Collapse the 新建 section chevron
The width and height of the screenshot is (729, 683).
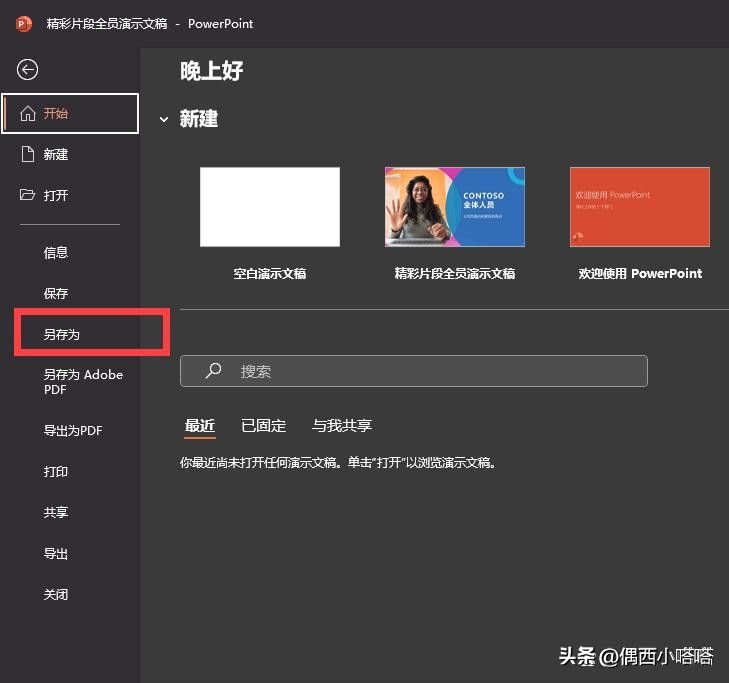164,119
